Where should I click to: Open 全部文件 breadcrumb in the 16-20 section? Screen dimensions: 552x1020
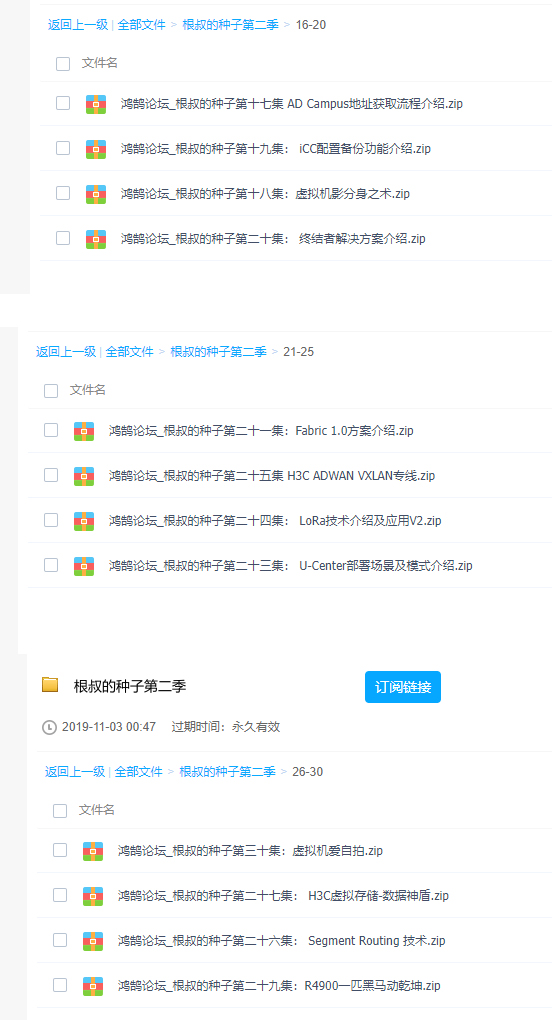coord(141,25)
